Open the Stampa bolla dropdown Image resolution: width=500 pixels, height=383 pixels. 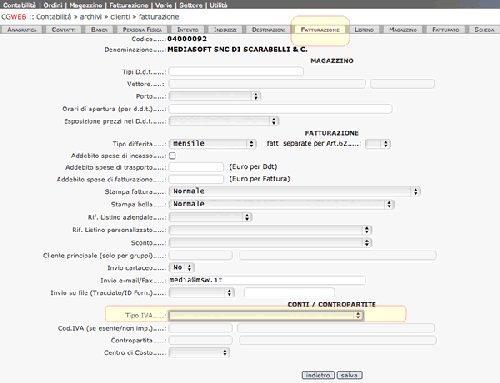282,204
